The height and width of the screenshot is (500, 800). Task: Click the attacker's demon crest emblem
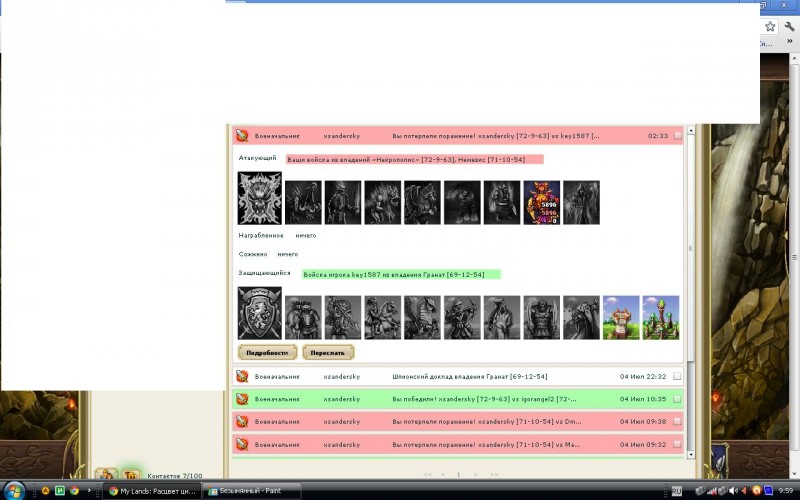click(260, 198)
